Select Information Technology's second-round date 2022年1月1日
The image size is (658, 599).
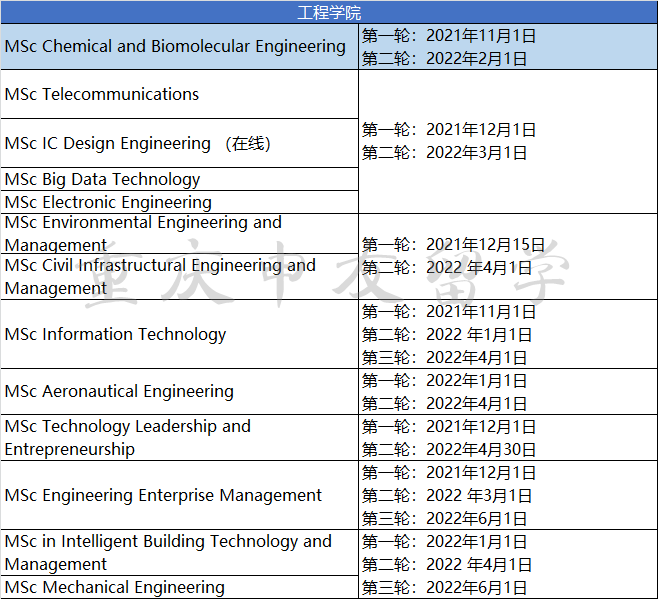[446, 335]
